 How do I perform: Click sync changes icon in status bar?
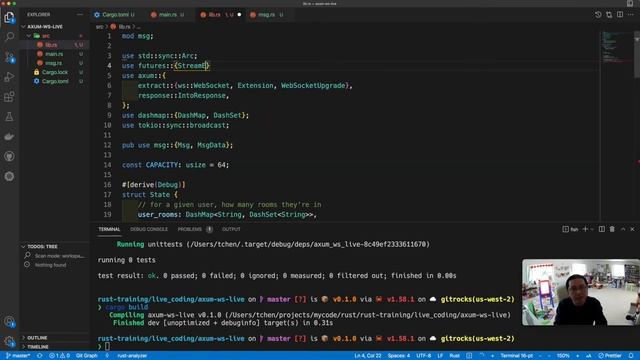[x=40, y=356]
